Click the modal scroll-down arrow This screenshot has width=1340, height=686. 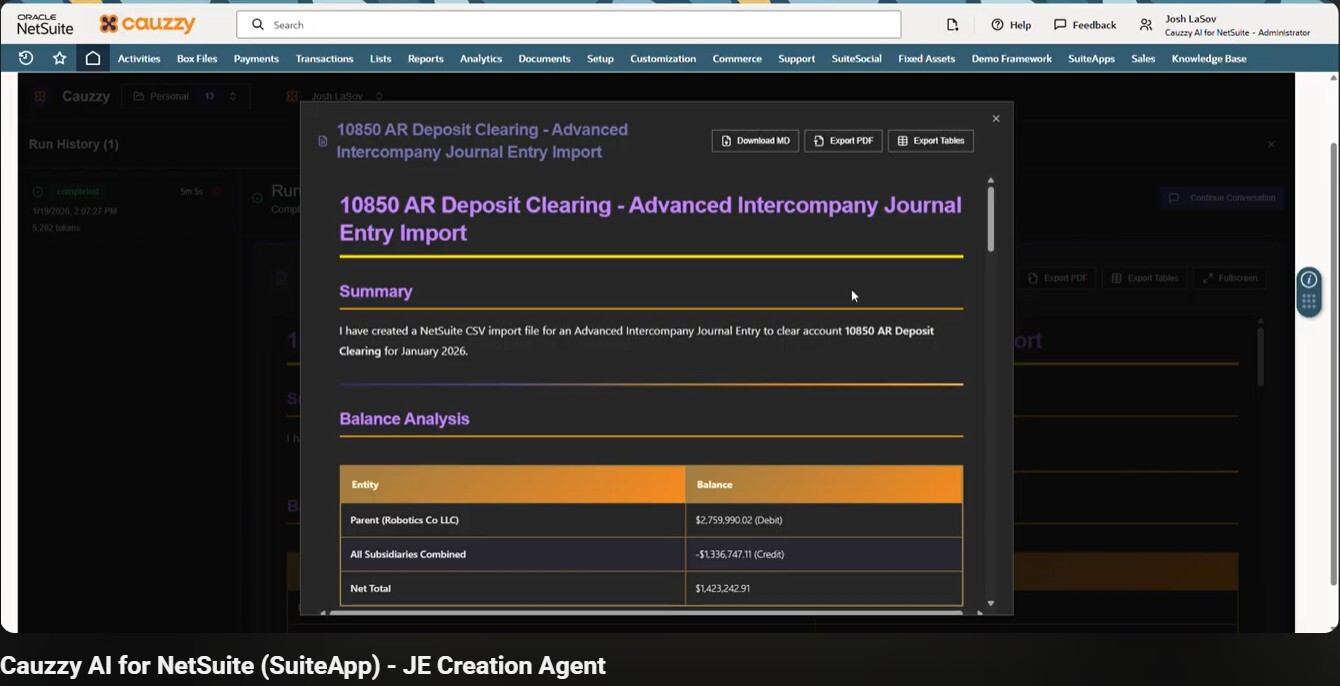click(991, 603)
